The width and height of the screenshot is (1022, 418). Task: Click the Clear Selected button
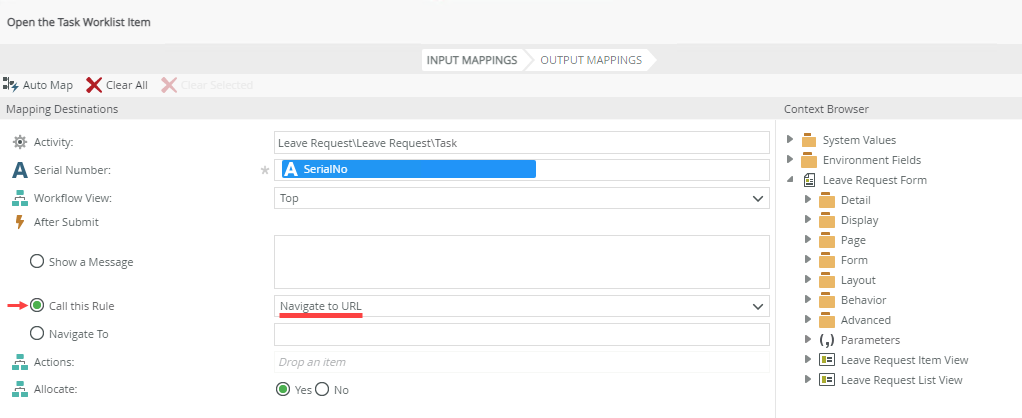[x=208, y=85]
